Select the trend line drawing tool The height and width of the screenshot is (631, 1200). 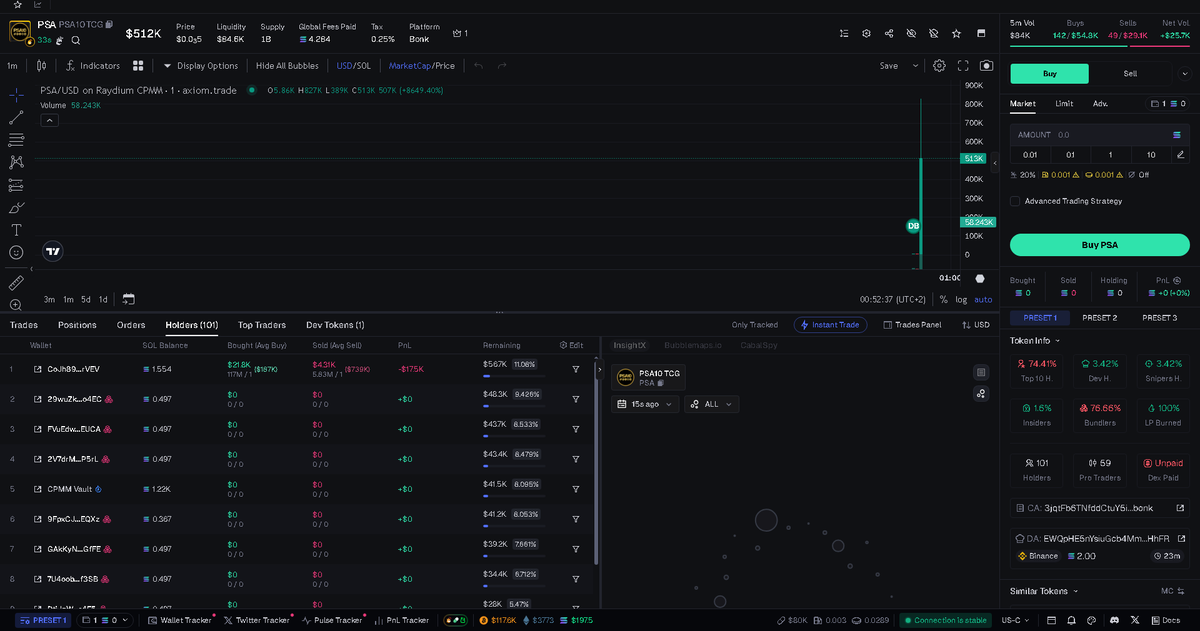[16, 117]
